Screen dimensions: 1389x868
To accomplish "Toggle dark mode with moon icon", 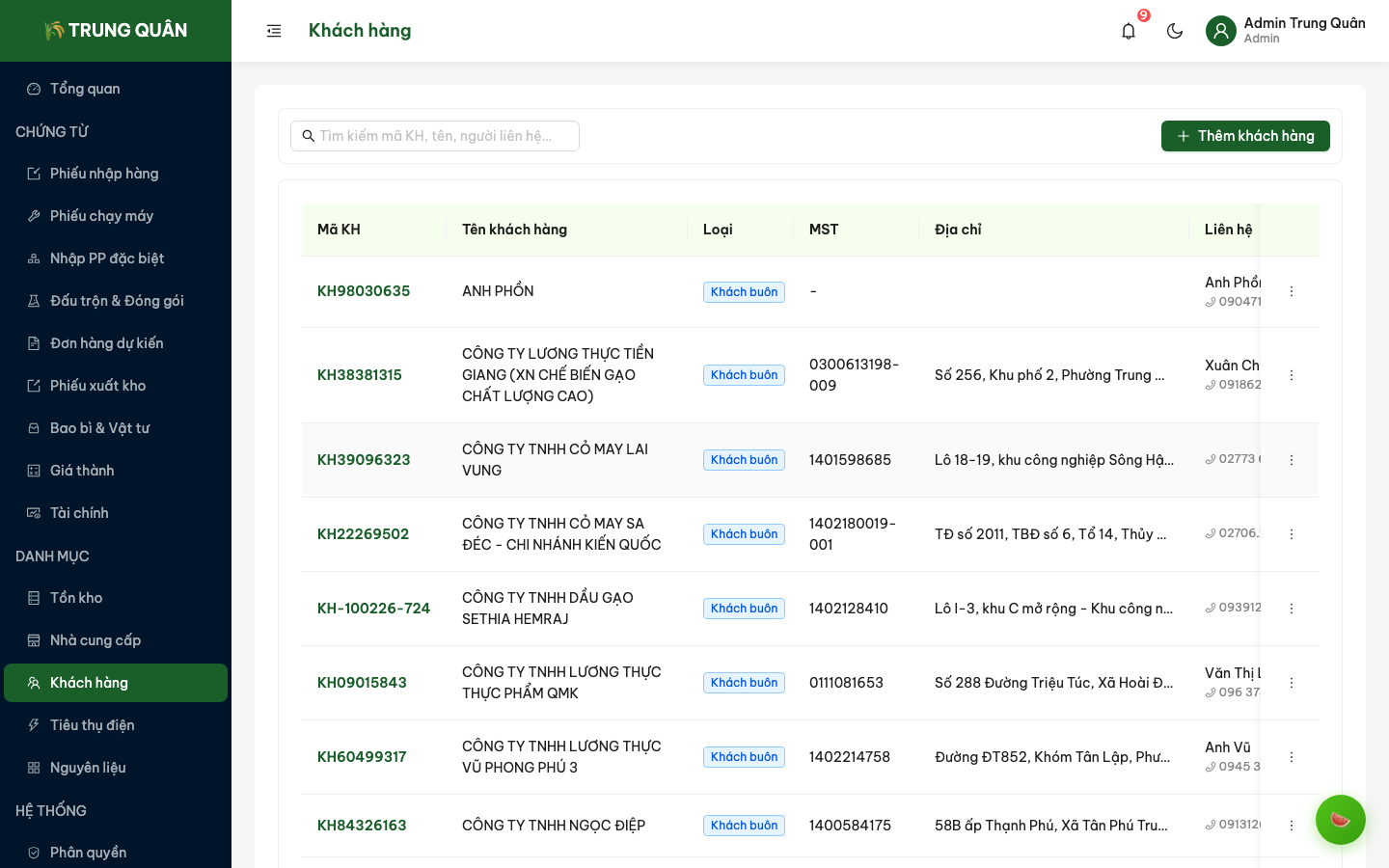I will click(x=1175, y=31).
